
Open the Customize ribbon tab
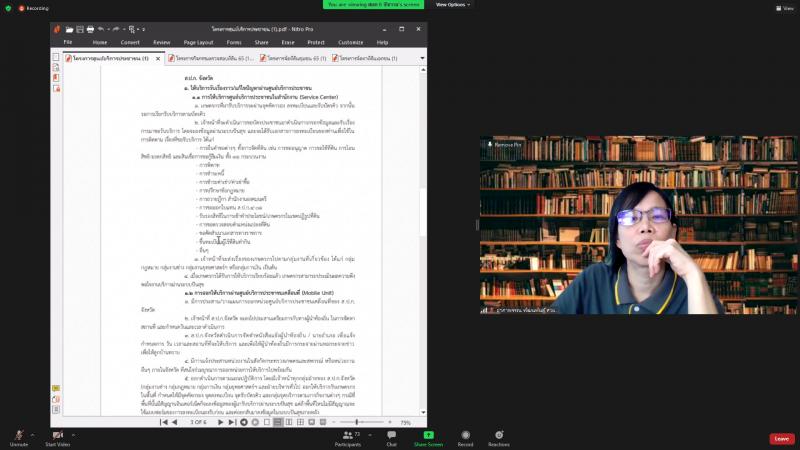tap(351, 42)
